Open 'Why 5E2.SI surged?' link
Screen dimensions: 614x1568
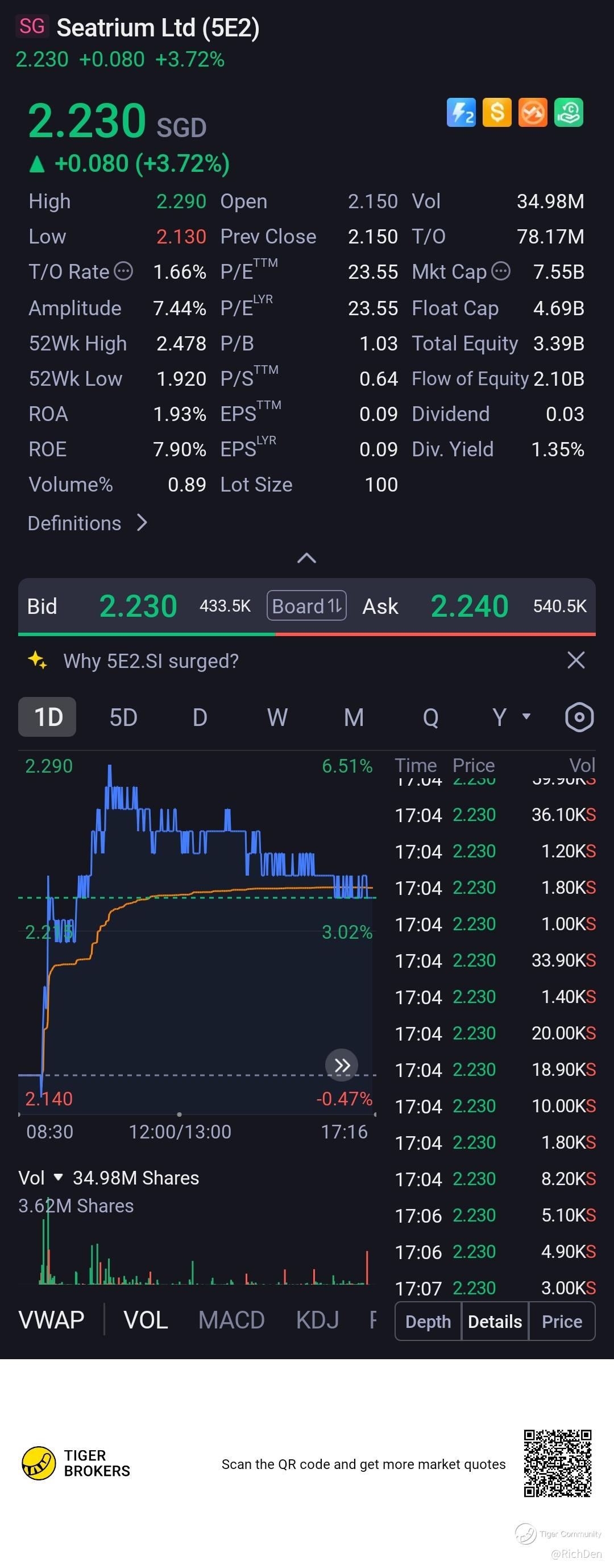click(152, 661)
